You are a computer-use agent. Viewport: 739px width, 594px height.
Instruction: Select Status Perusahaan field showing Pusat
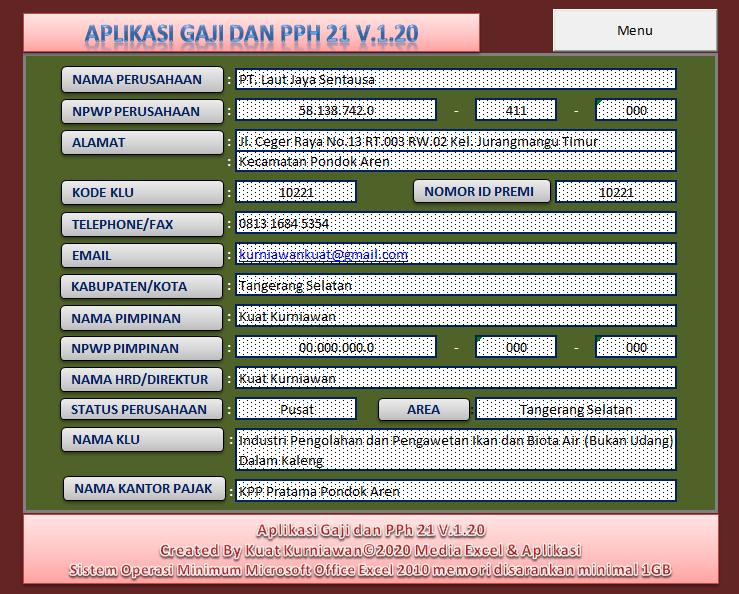296,409
